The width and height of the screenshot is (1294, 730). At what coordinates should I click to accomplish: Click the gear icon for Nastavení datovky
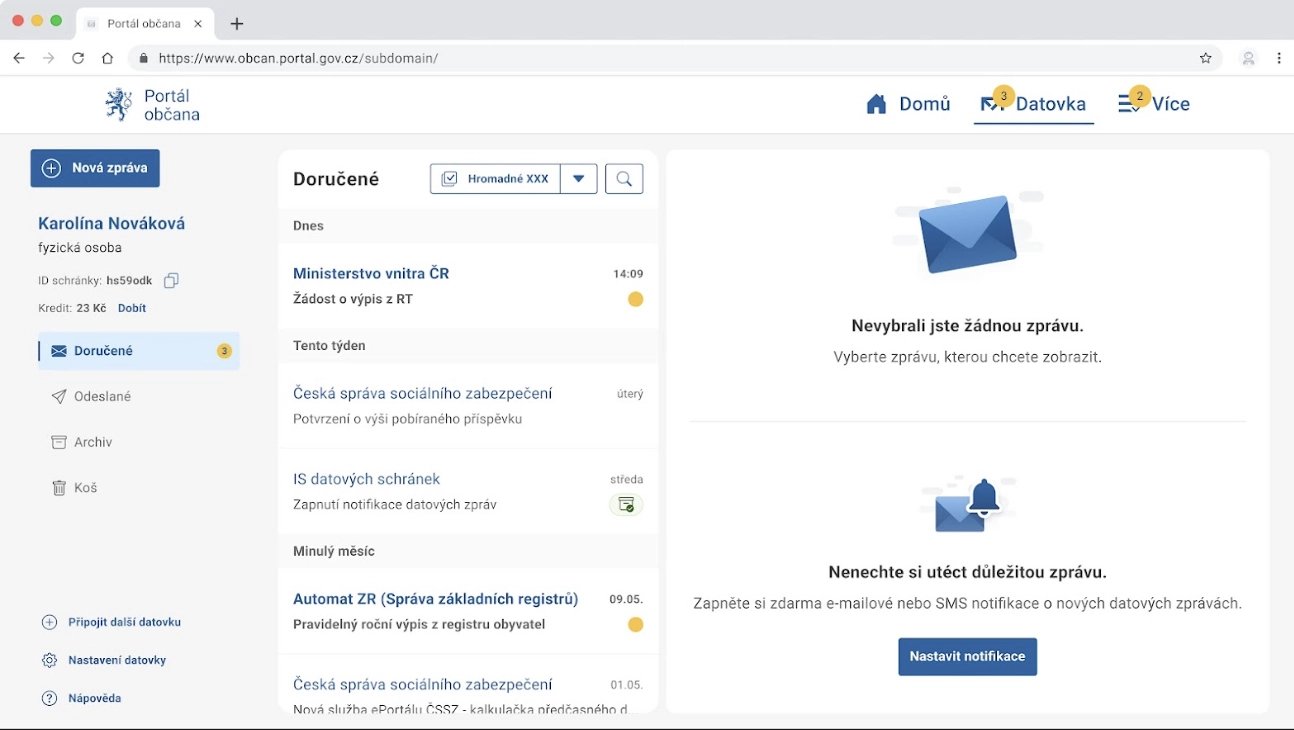coord(49,660)
